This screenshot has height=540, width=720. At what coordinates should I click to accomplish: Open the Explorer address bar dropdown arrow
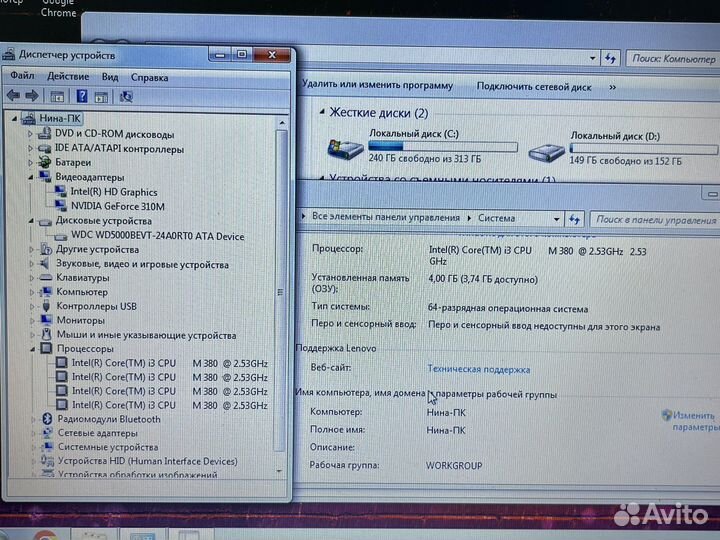tap(592, 58)
